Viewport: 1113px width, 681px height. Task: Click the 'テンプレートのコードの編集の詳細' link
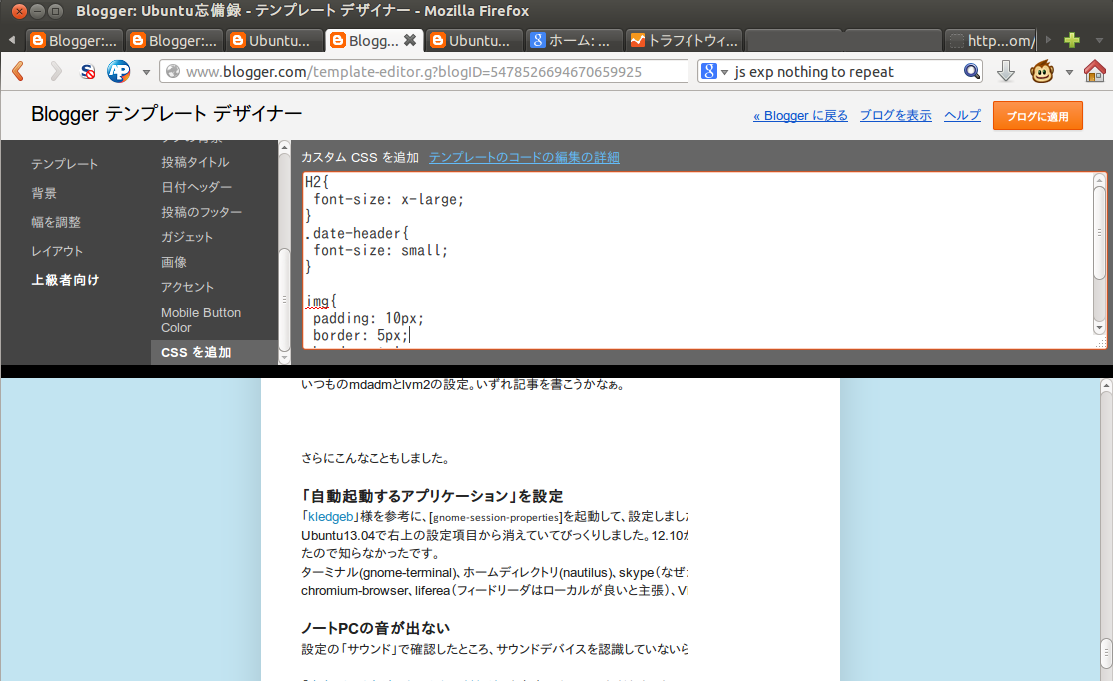524,158
